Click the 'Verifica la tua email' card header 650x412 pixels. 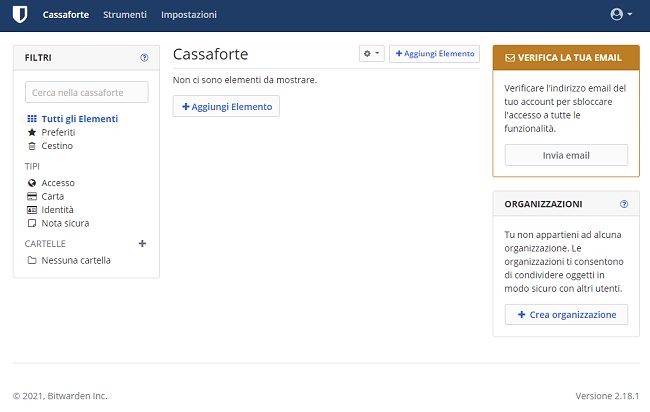click(x=566, y=58)
